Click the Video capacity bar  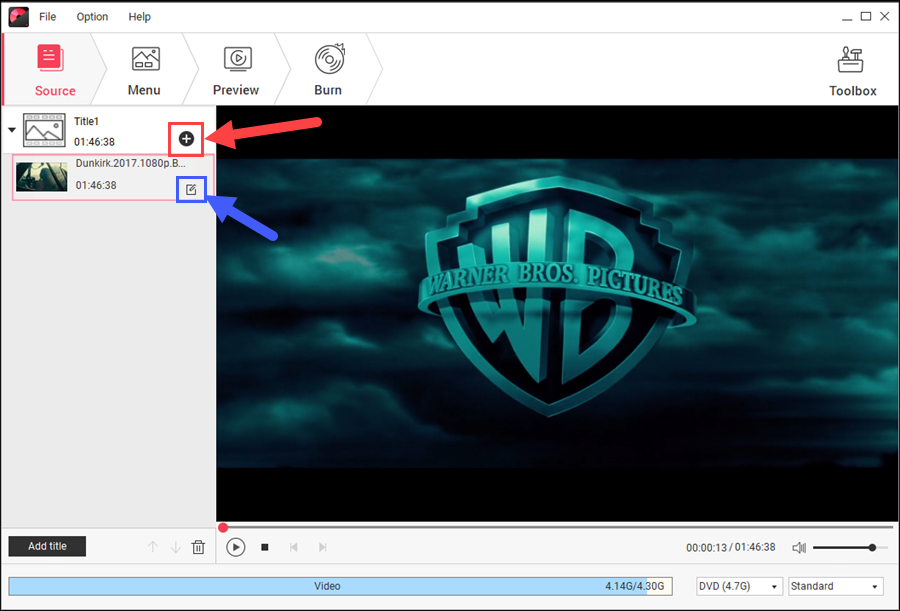pos(340,586)
